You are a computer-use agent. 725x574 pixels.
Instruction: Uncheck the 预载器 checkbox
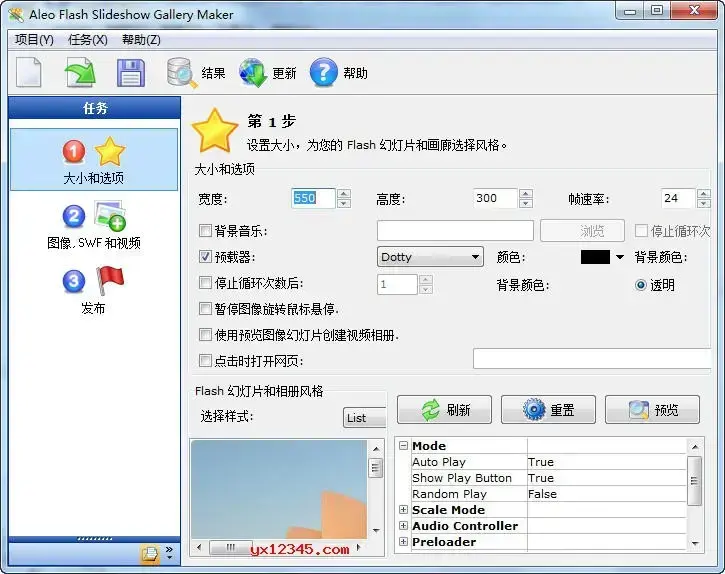[205, 257]
